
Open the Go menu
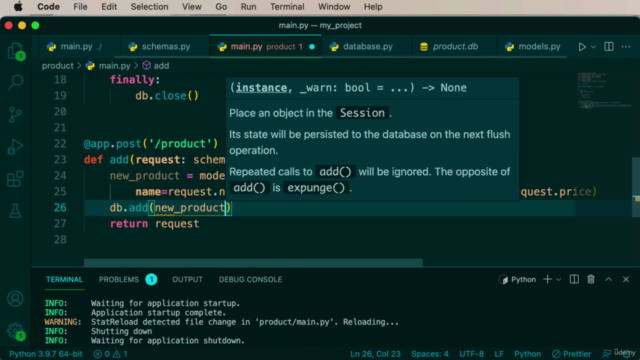[x=221, y=7]
